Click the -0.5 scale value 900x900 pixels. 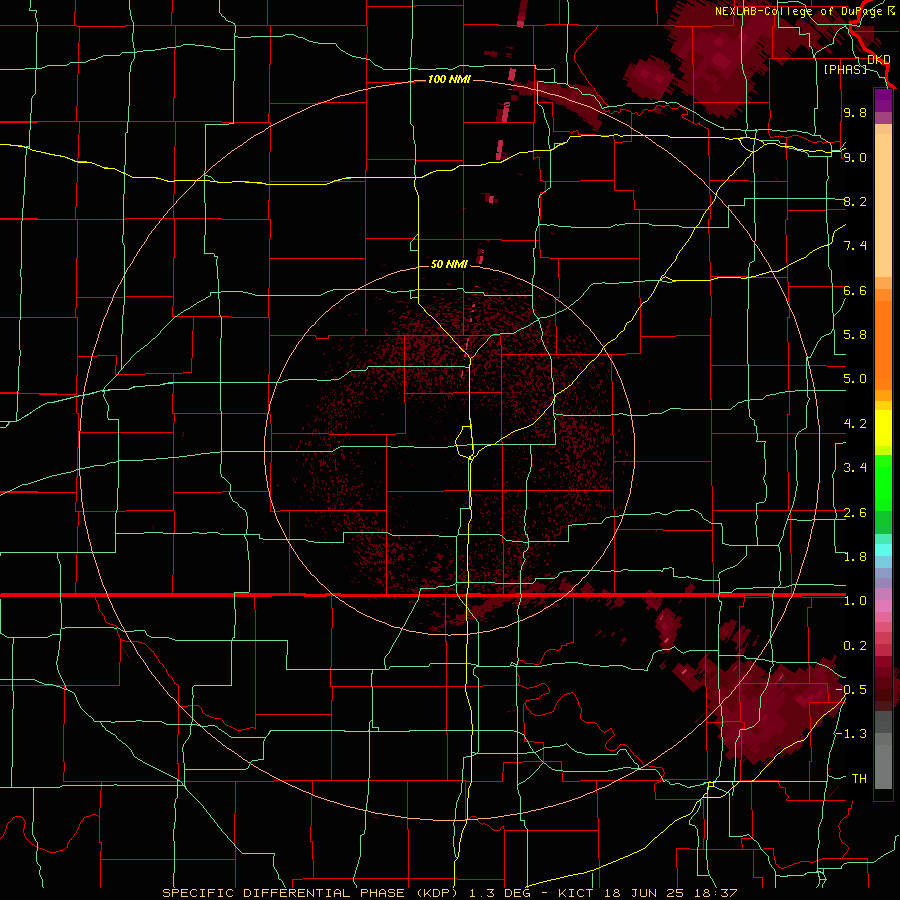(x=851, y=690)
